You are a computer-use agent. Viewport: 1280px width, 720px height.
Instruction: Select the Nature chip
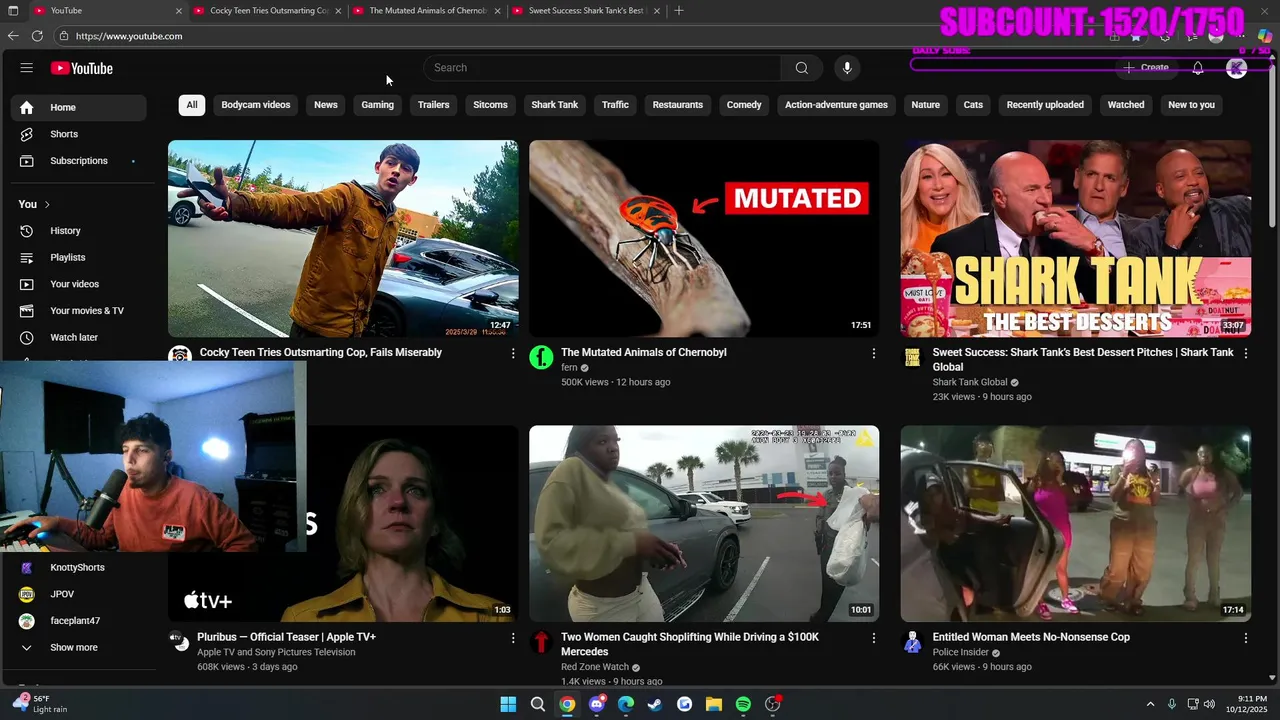pos(926,105)
